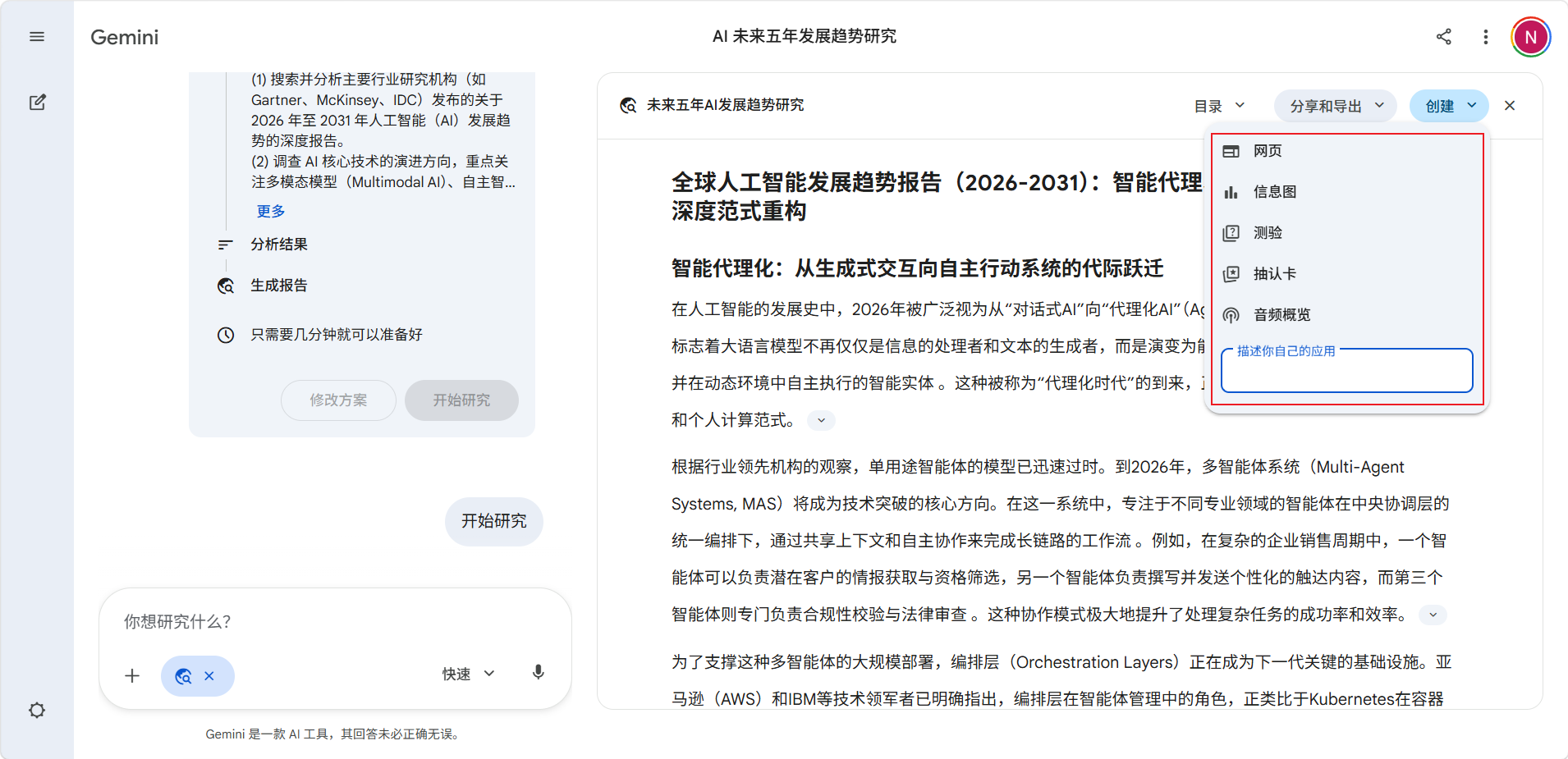Open the three-dot more options menu
The image size is (1568, 759).
point(1486,37)
